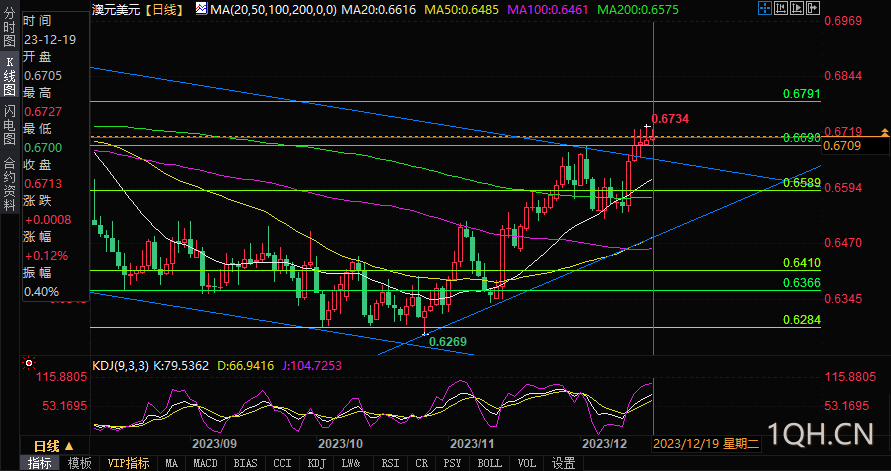Click the 0.6791 green level label

802,93
